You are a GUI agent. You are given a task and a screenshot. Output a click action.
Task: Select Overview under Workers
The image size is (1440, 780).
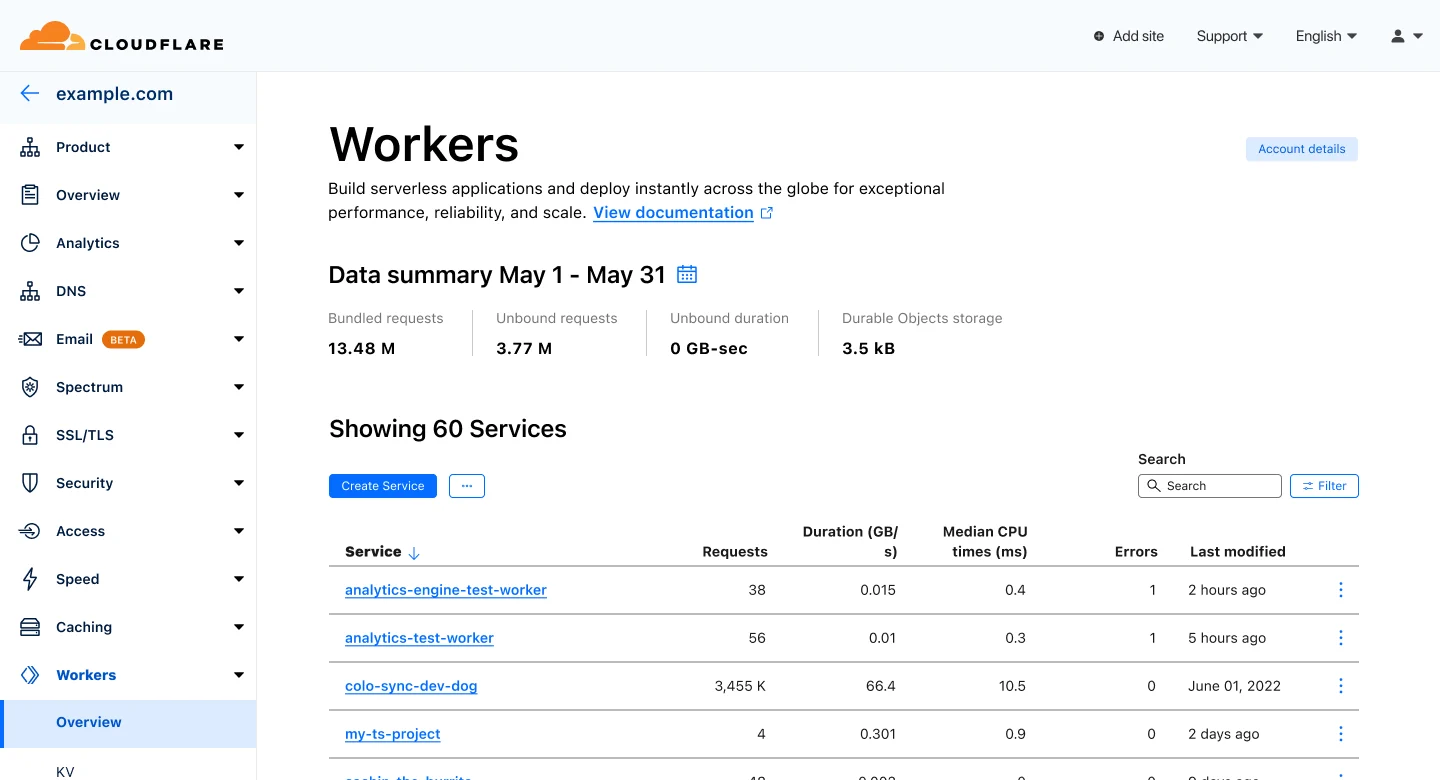128,723
